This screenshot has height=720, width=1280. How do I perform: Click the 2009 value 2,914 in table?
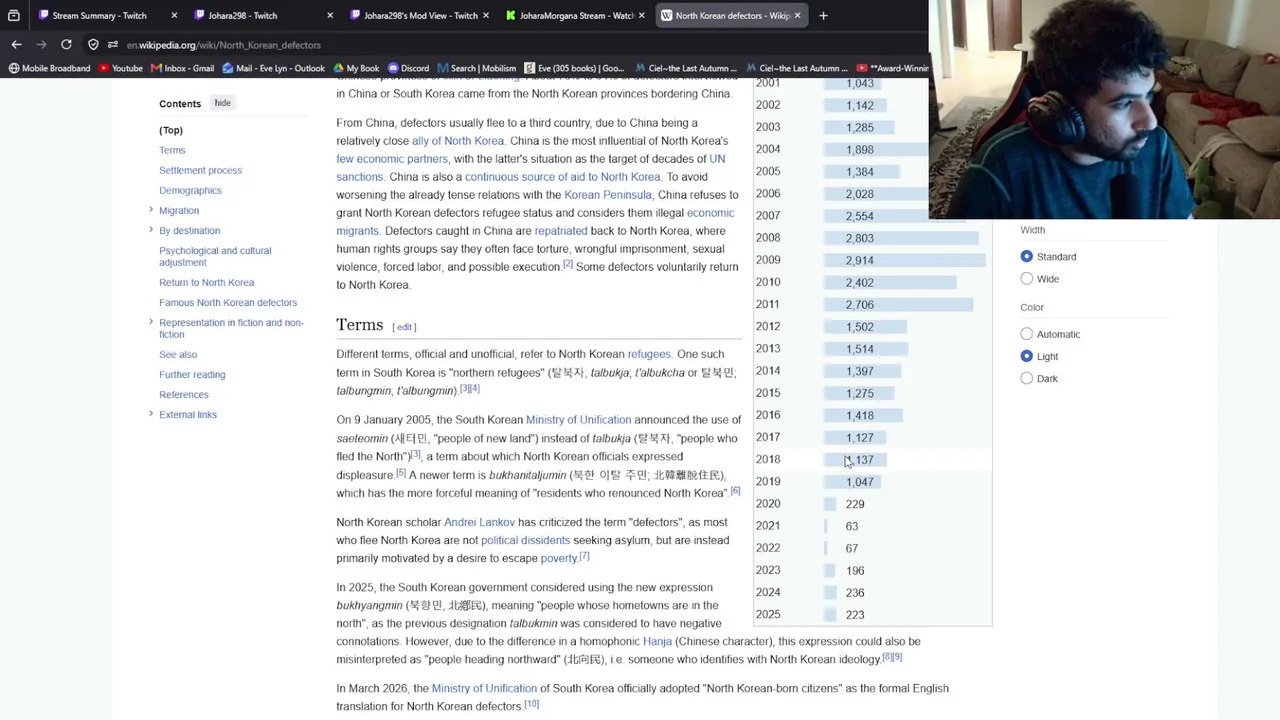tap(859, 260)
